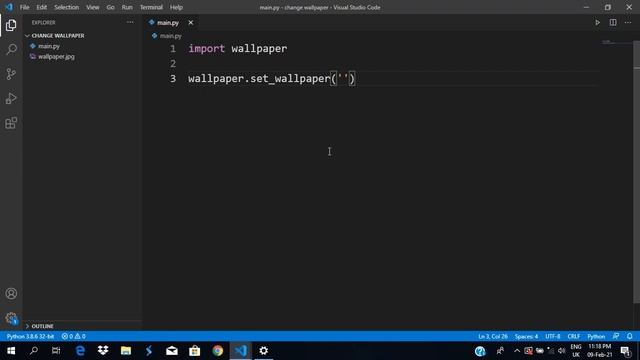Click Ln 3, Col 26 cursor position
The width and height of the screenshot is (640, 360).
pos(493,336)
